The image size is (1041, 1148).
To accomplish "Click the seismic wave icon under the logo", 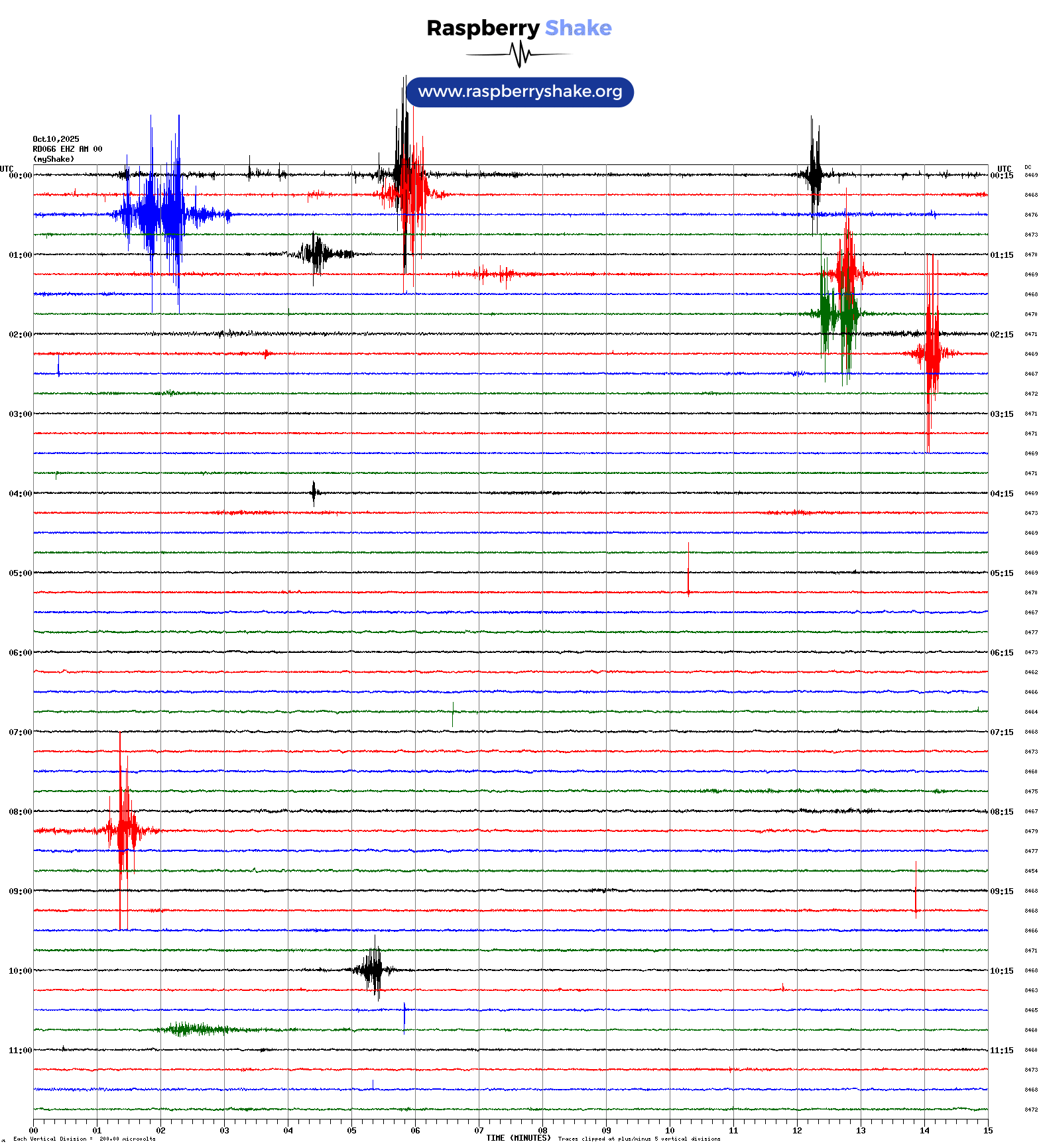I will (x=519, y=54).
